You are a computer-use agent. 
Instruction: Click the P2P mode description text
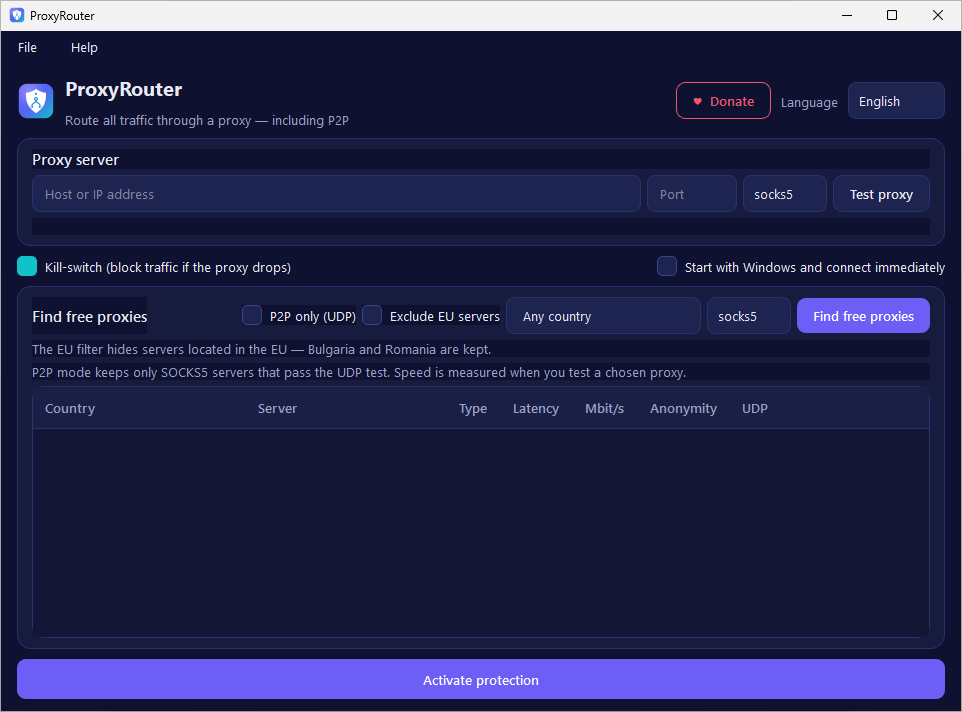click(359, 372)
